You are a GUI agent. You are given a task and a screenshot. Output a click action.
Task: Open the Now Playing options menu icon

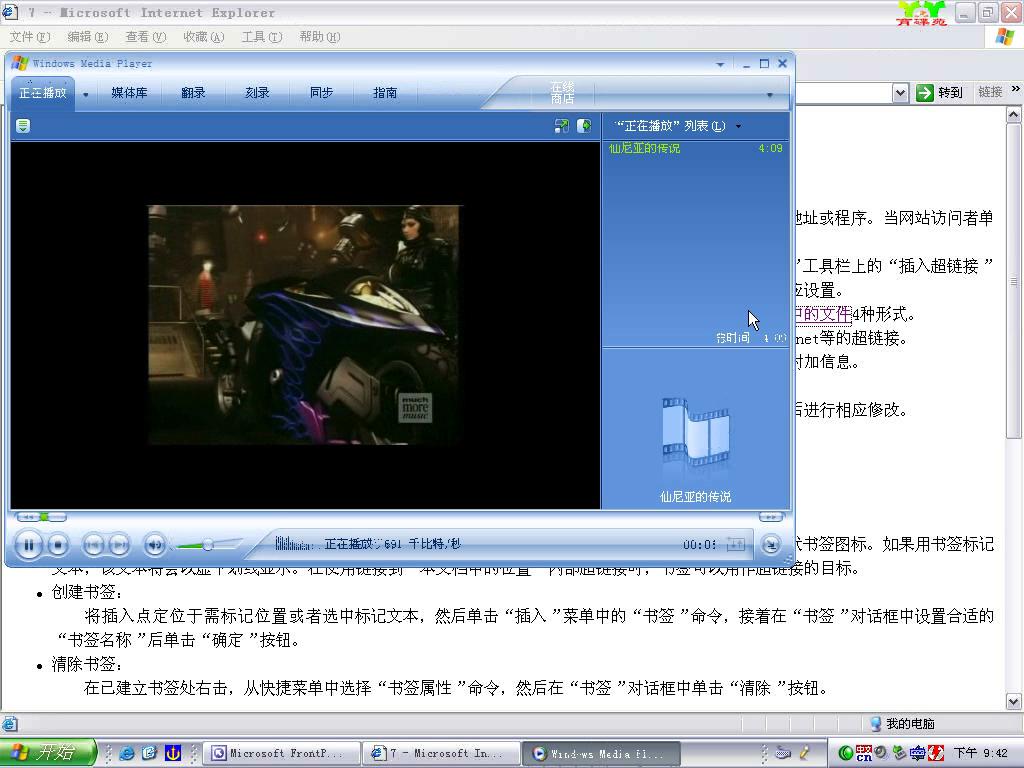pos(23,126)
